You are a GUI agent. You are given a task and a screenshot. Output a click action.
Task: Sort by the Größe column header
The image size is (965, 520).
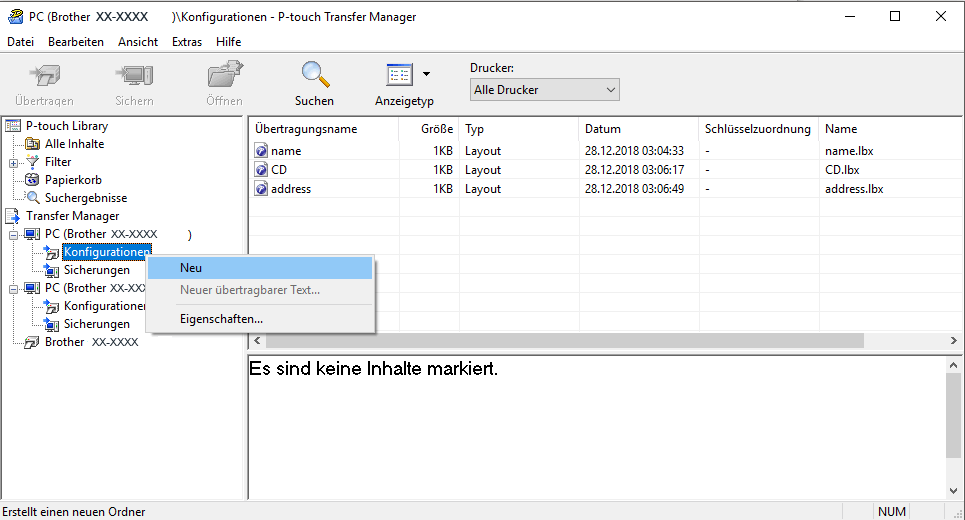(x=429, y=129)
